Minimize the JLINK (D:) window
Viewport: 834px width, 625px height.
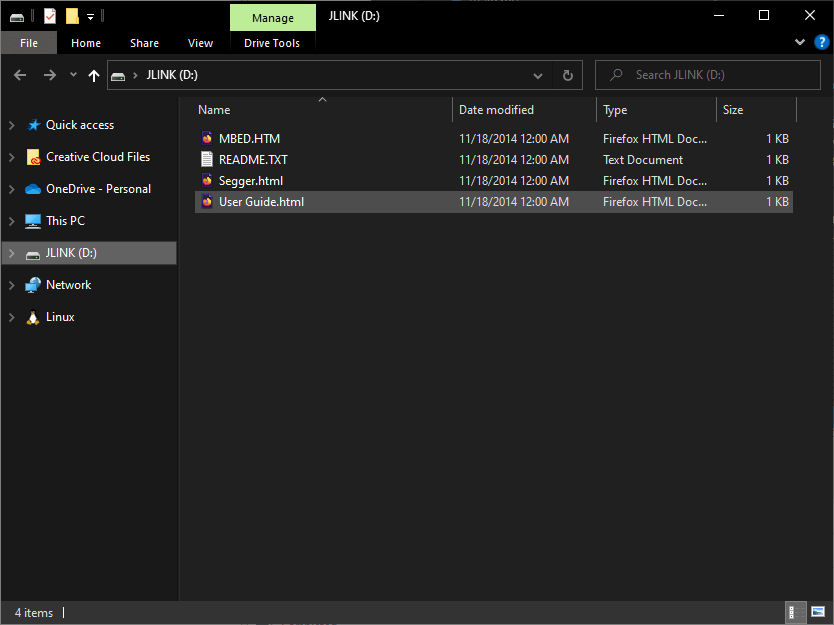click(x=719, y=15)
